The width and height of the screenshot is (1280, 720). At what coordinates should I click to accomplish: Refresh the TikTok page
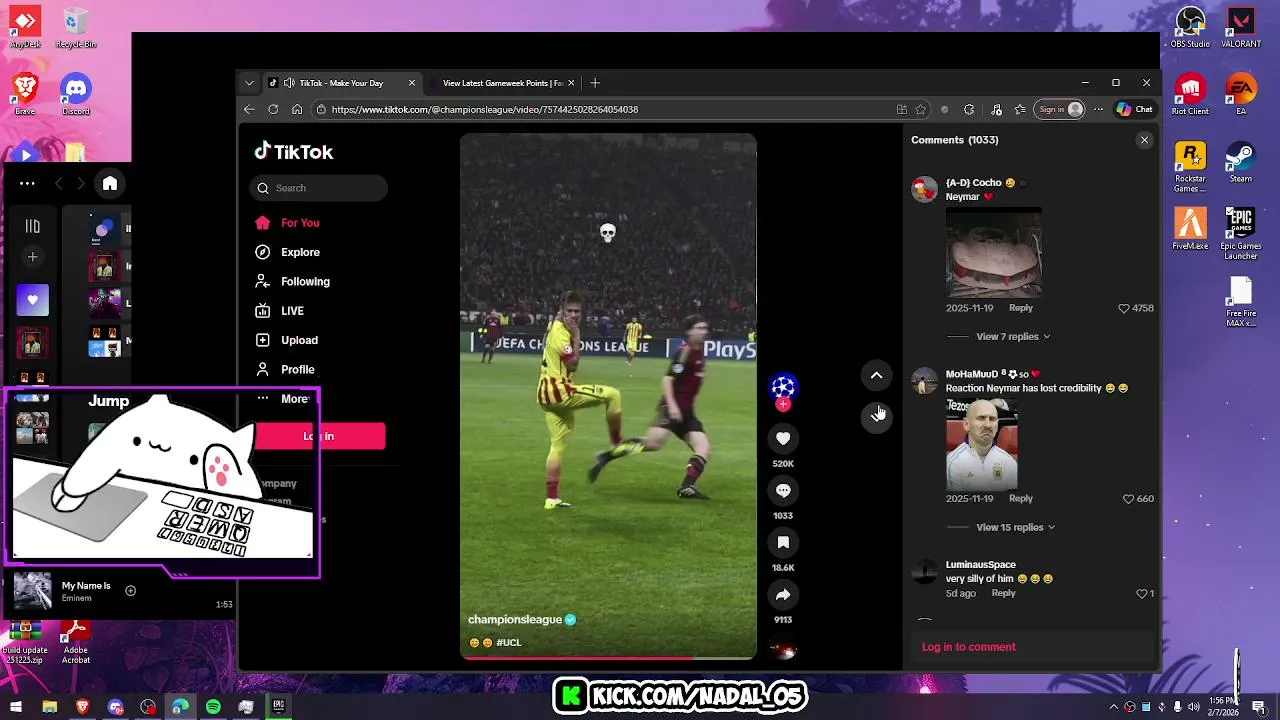coord(273,109)
